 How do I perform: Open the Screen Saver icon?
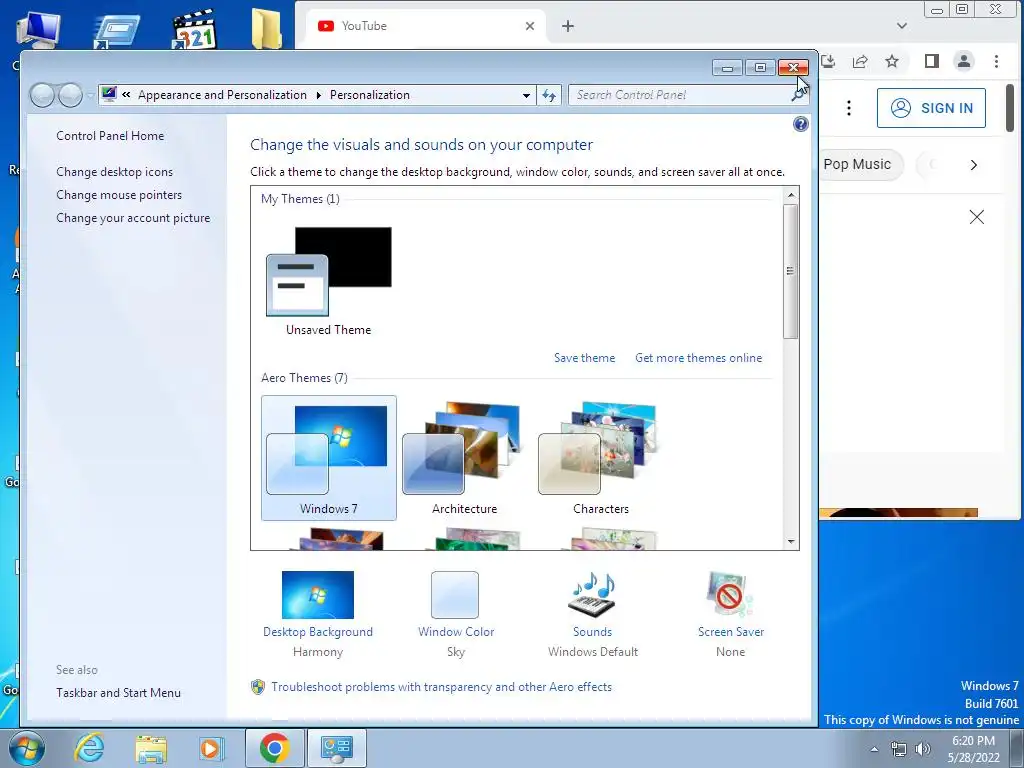730,595
